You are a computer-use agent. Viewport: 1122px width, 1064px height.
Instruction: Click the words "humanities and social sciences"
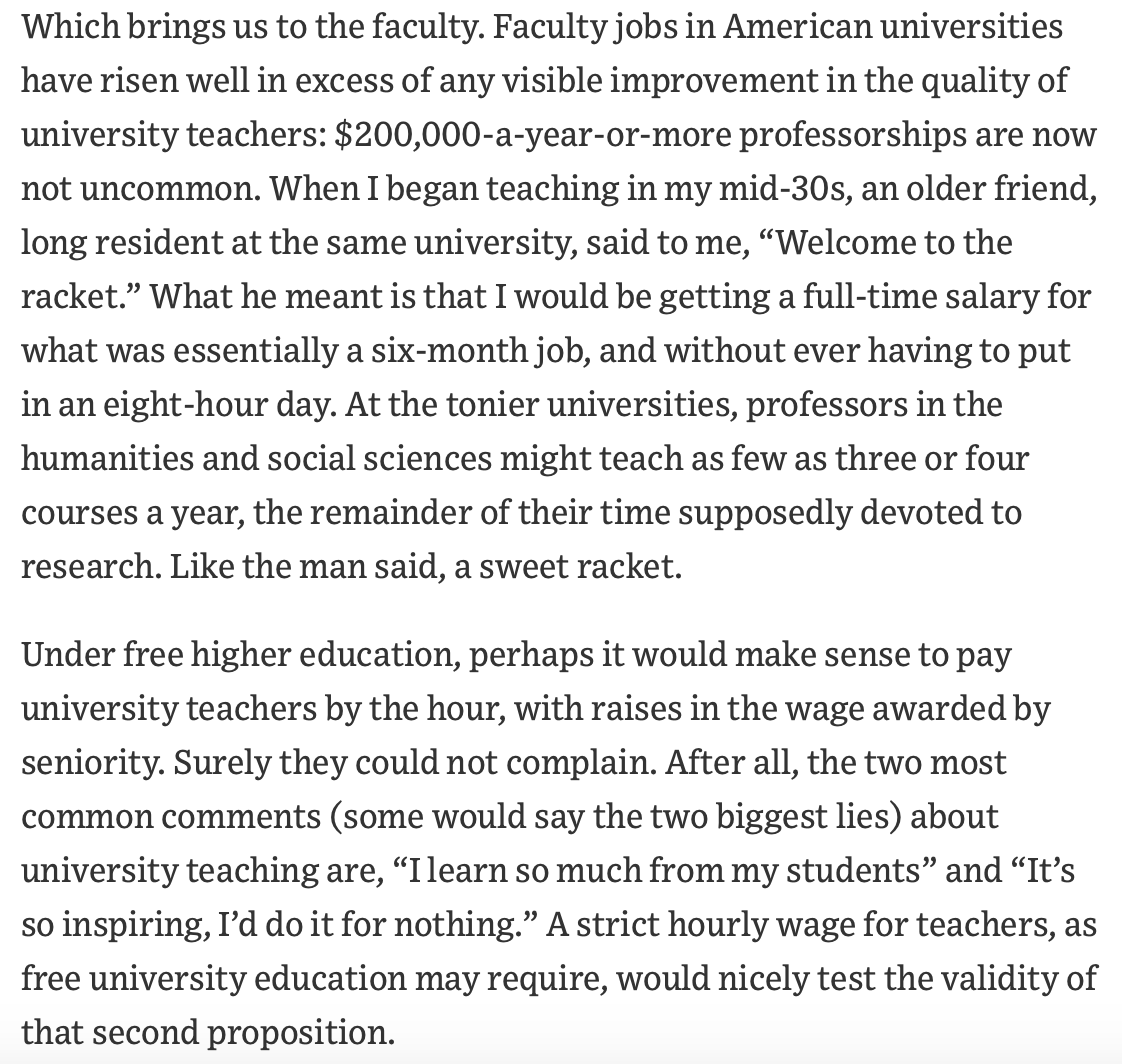tap(256, 459)
